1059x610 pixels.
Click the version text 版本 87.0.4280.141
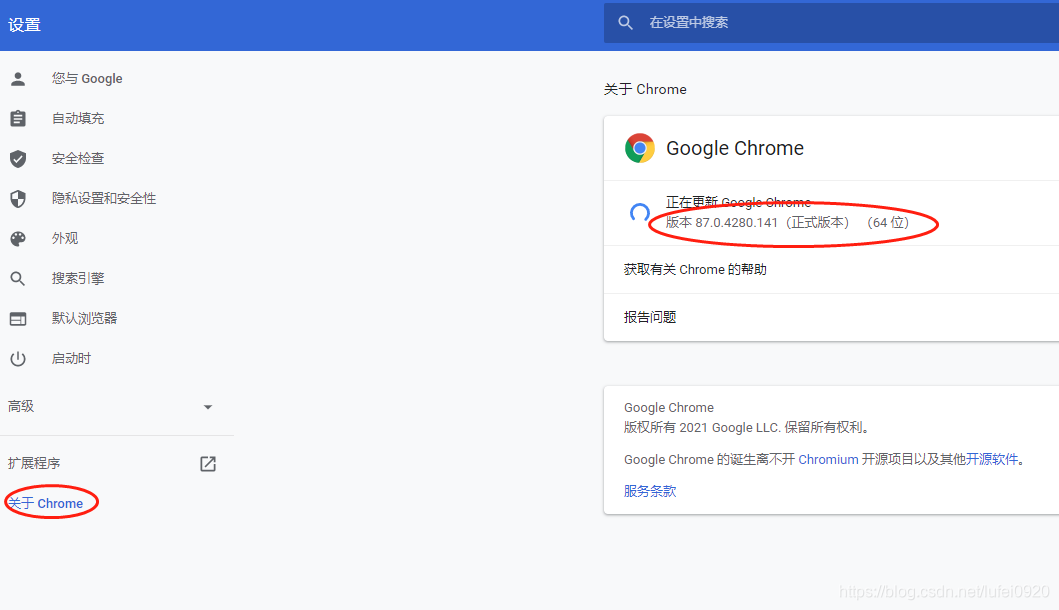click(721, 223)
